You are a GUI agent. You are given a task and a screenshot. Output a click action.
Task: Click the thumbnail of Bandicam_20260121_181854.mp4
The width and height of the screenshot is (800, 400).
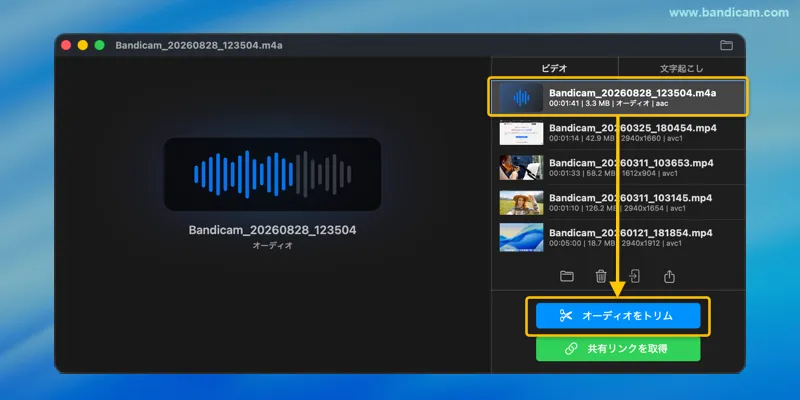tap(521, 237)
